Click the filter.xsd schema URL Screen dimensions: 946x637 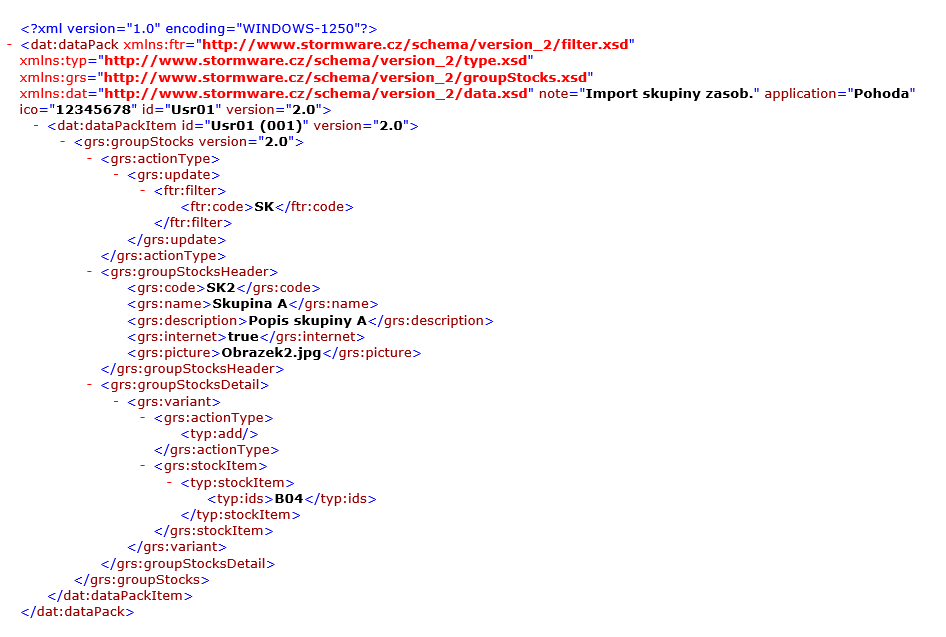point(417,45)
